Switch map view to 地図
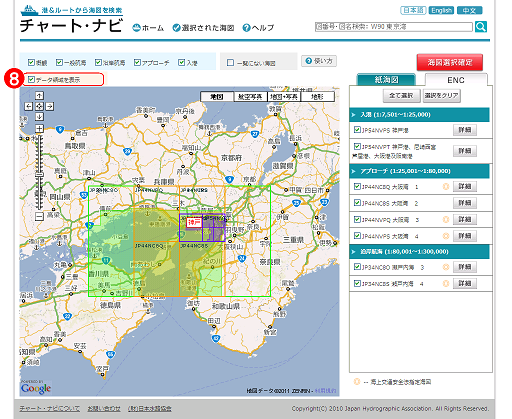Screen dimensions: 512x419 click(217, 97)
